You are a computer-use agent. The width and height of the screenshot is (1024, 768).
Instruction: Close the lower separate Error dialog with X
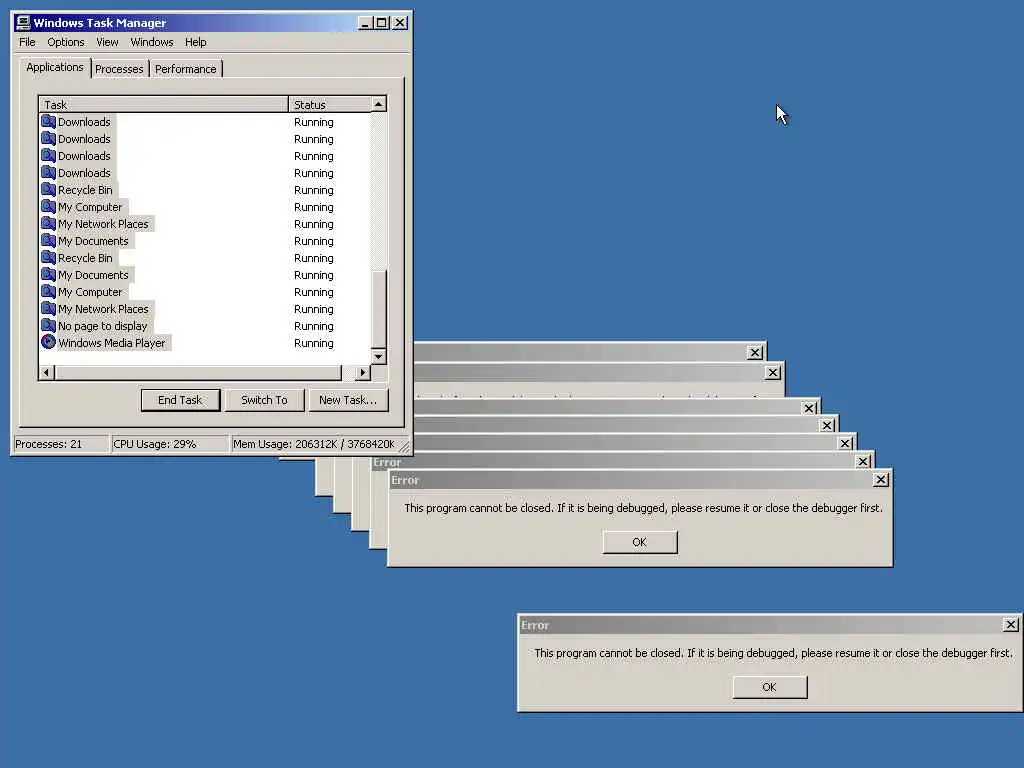pyautogui.click(x=1010, y=625)
